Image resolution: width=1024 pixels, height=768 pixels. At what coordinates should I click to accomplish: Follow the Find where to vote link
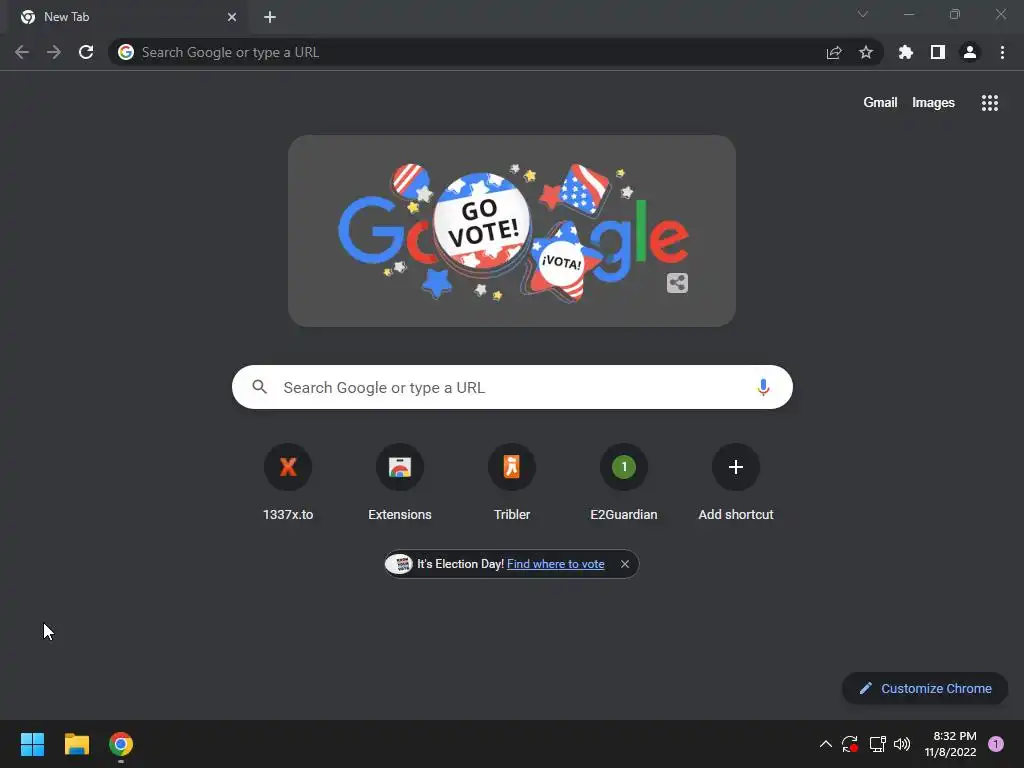pos(556,564)
